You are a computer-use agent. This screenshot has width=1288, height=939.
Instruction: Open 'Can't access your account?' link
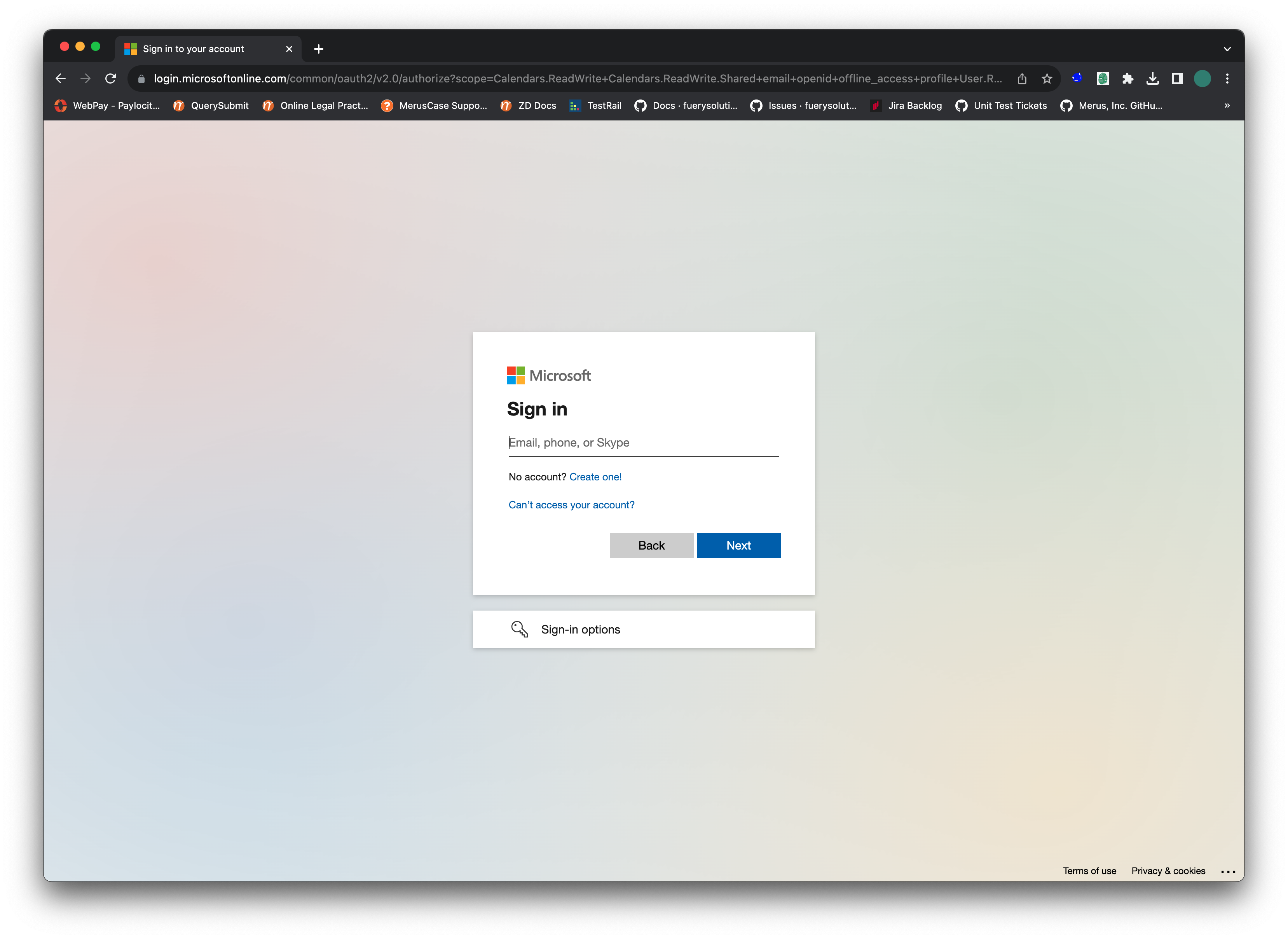coord(571,505)
